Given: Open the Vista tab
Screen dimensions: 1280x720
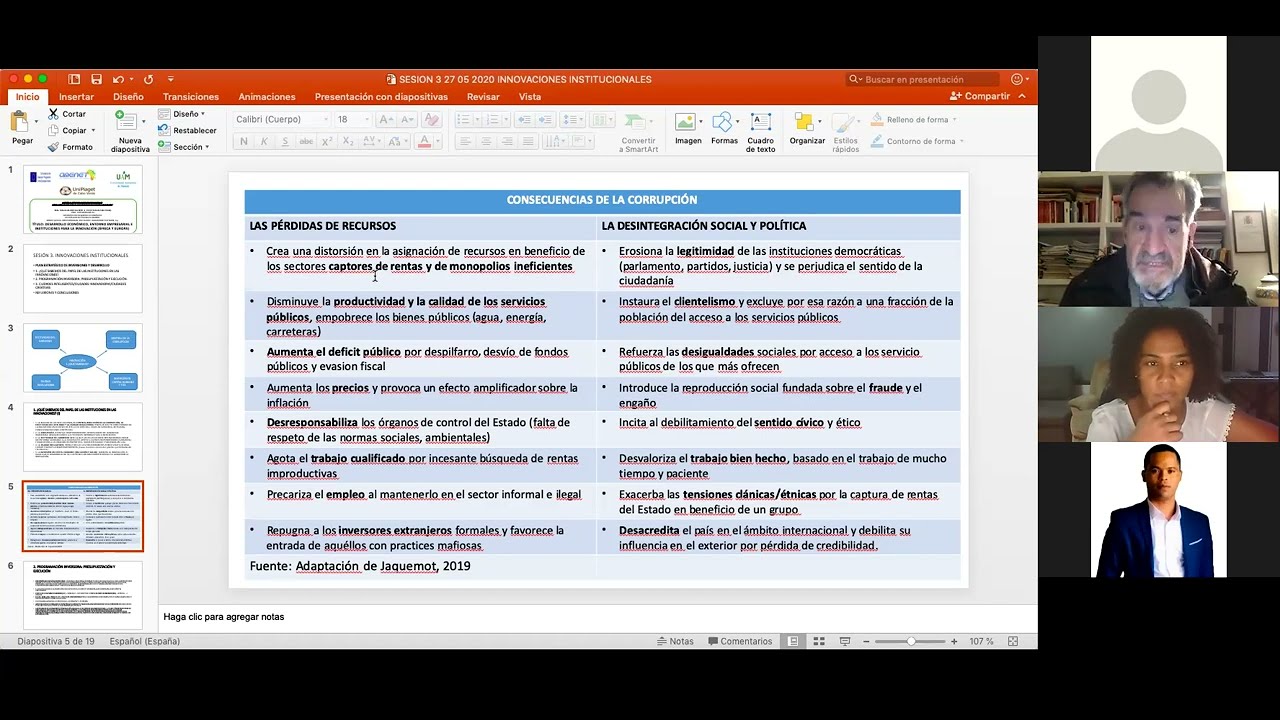Looking at the screenshot, I should point(530,97).
